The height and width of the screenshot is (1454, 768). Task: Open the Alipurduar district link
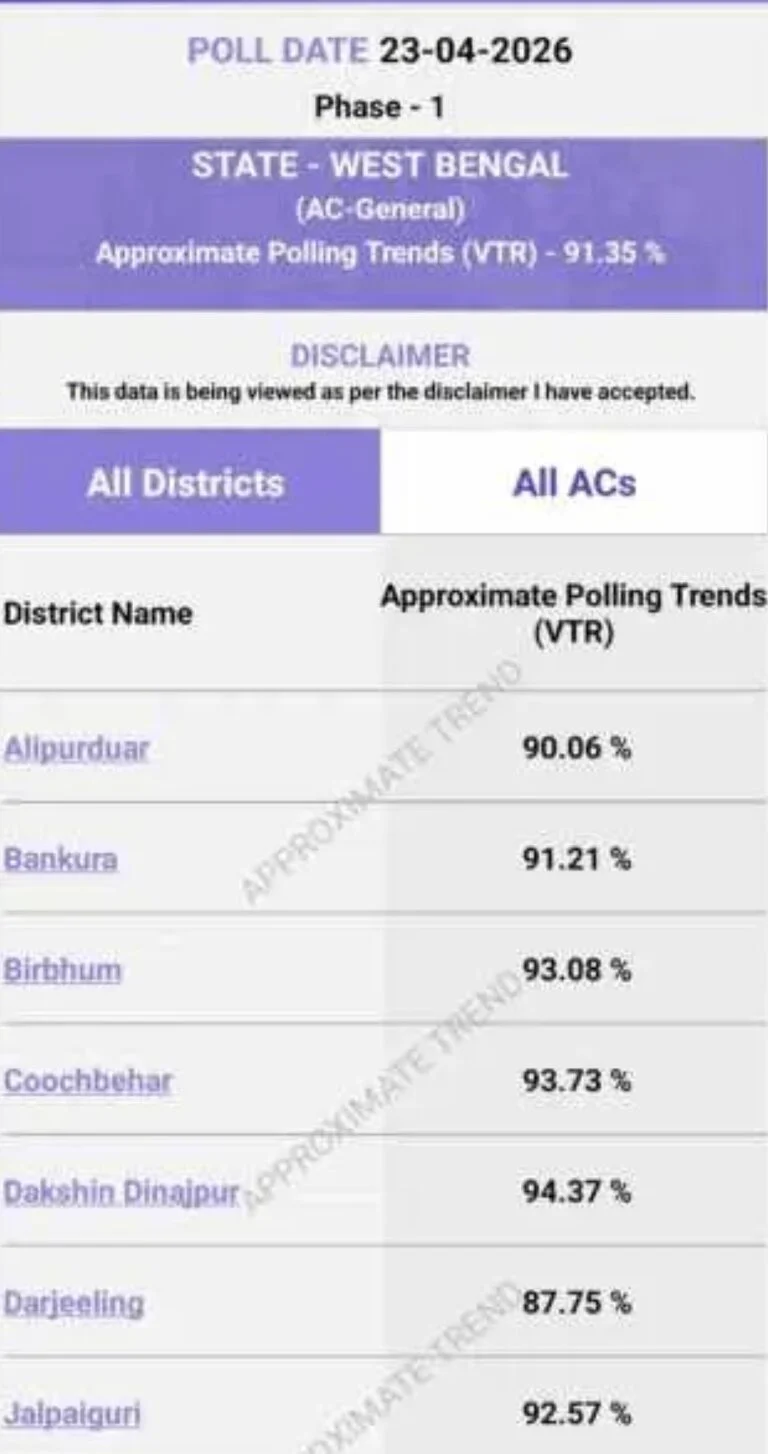point(76,748)
